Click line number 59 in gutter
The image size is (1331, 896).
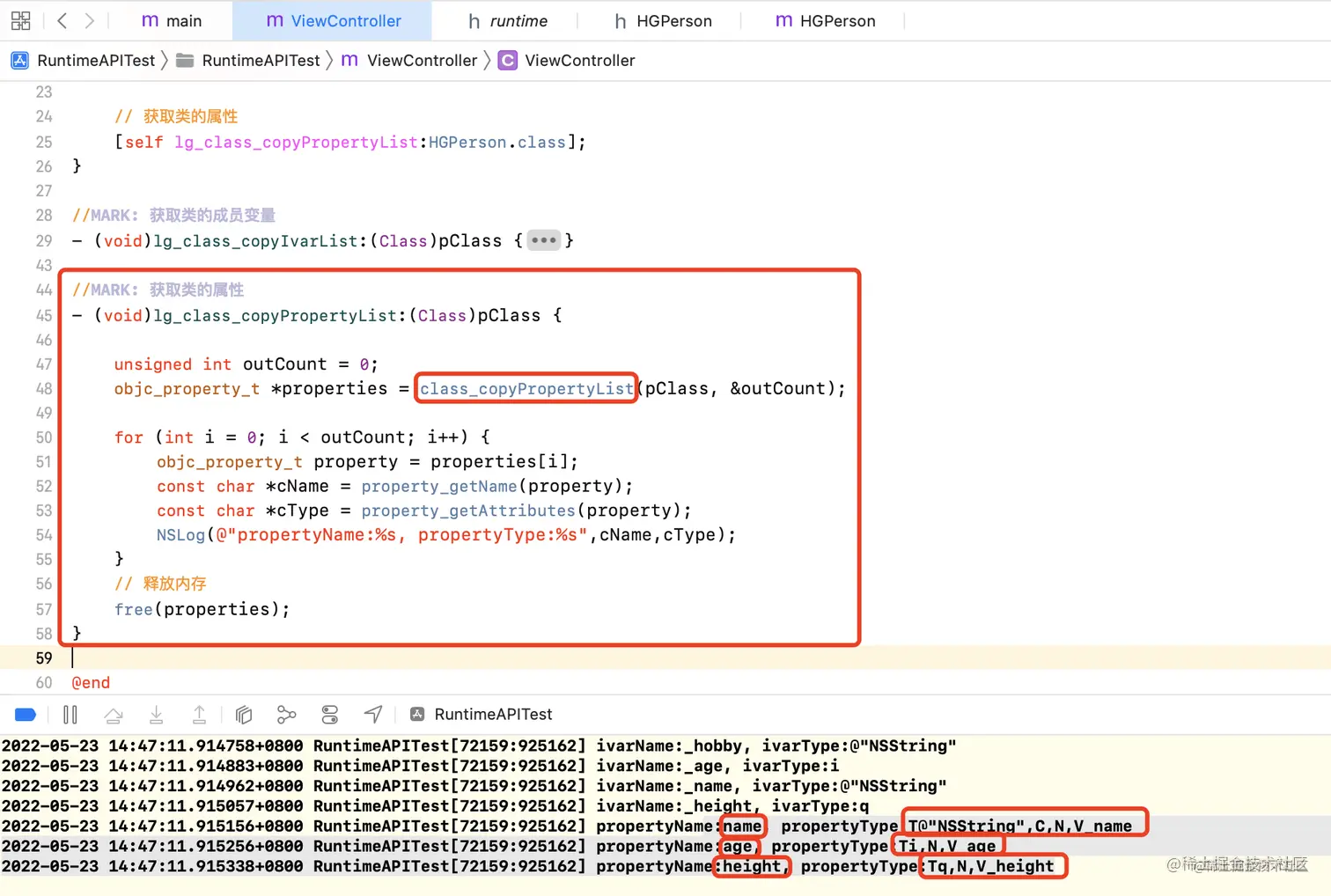[x=44, y=657]
